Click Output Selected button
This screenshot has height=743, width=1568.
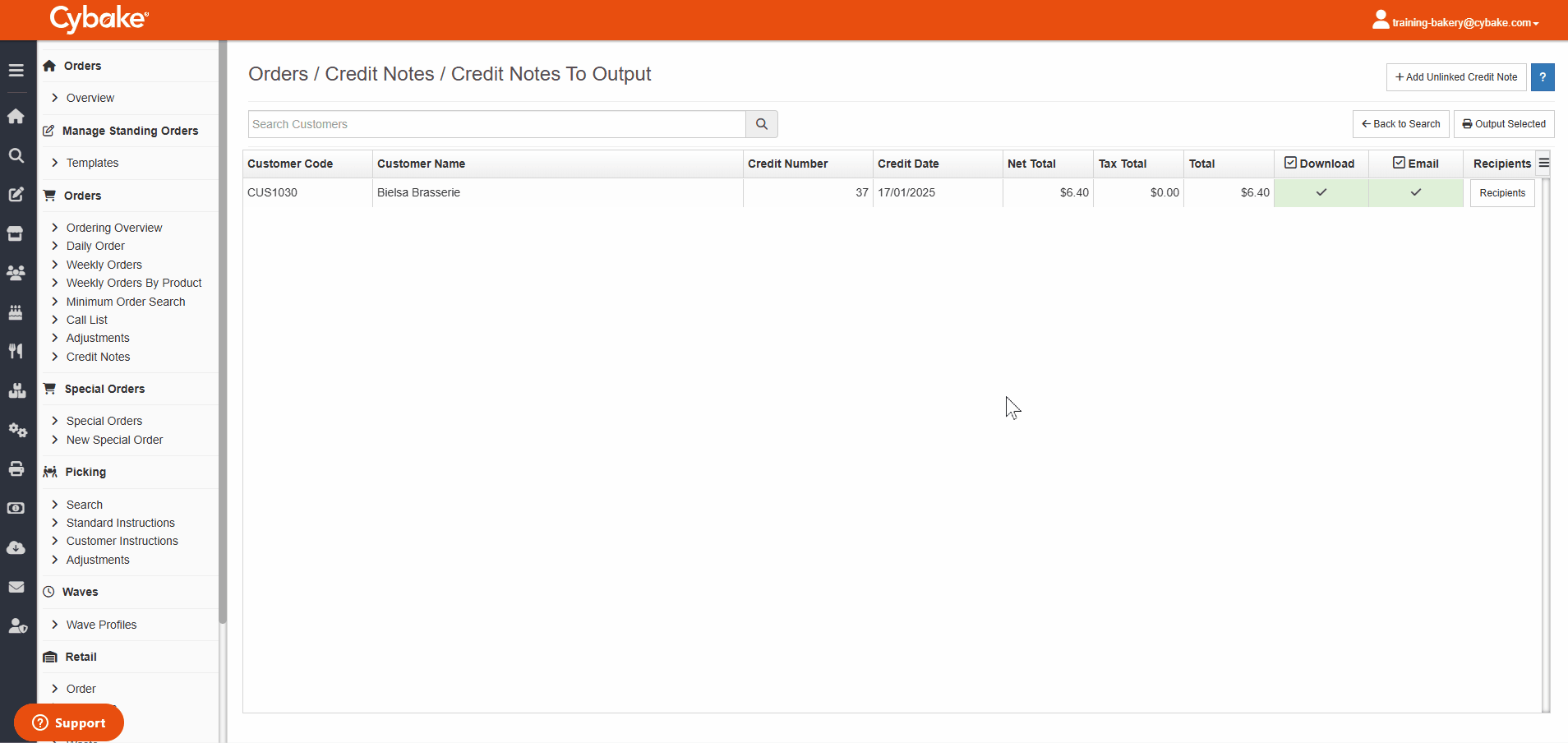1504,124
